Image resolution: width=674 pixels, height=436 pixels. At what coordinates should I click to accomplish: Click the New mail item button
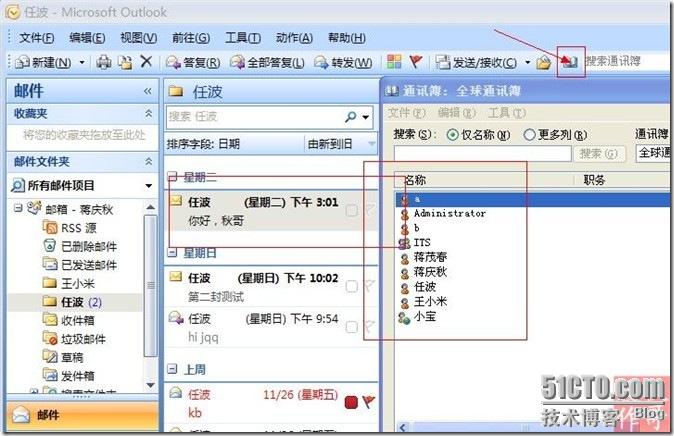click(x=43, y=63)
